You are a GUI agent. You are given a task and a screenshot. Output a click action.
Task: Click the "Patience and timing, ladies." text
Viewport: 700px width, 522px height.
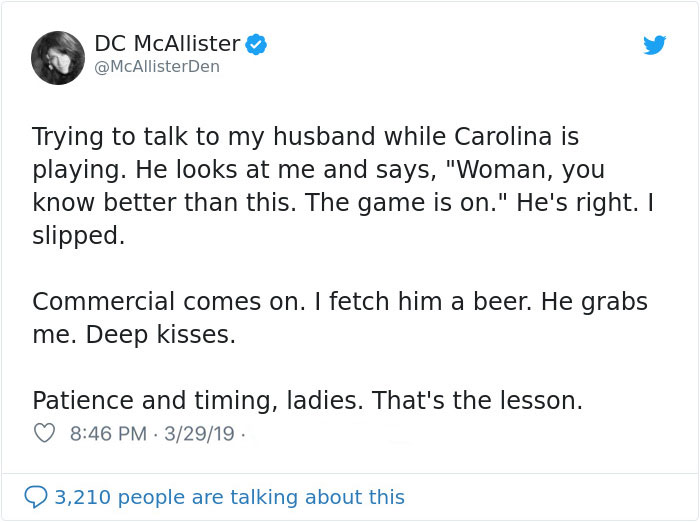click(x=197, y=401)
